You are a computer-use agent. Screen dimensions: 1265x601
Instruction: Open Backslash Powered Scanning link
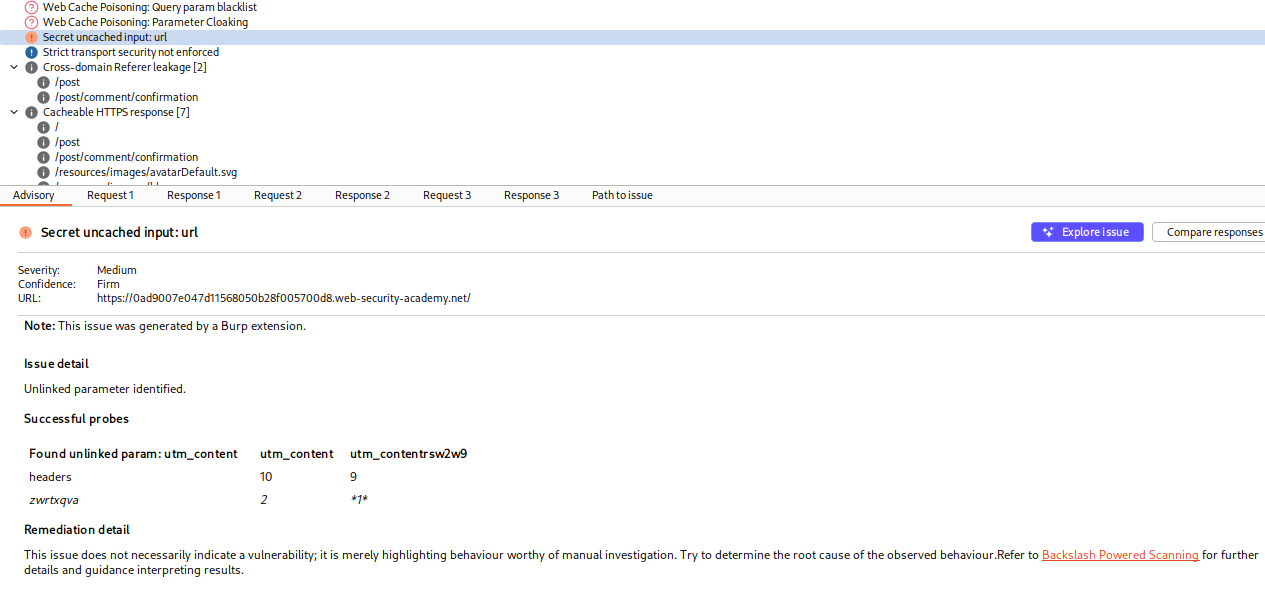(1120, 555)
